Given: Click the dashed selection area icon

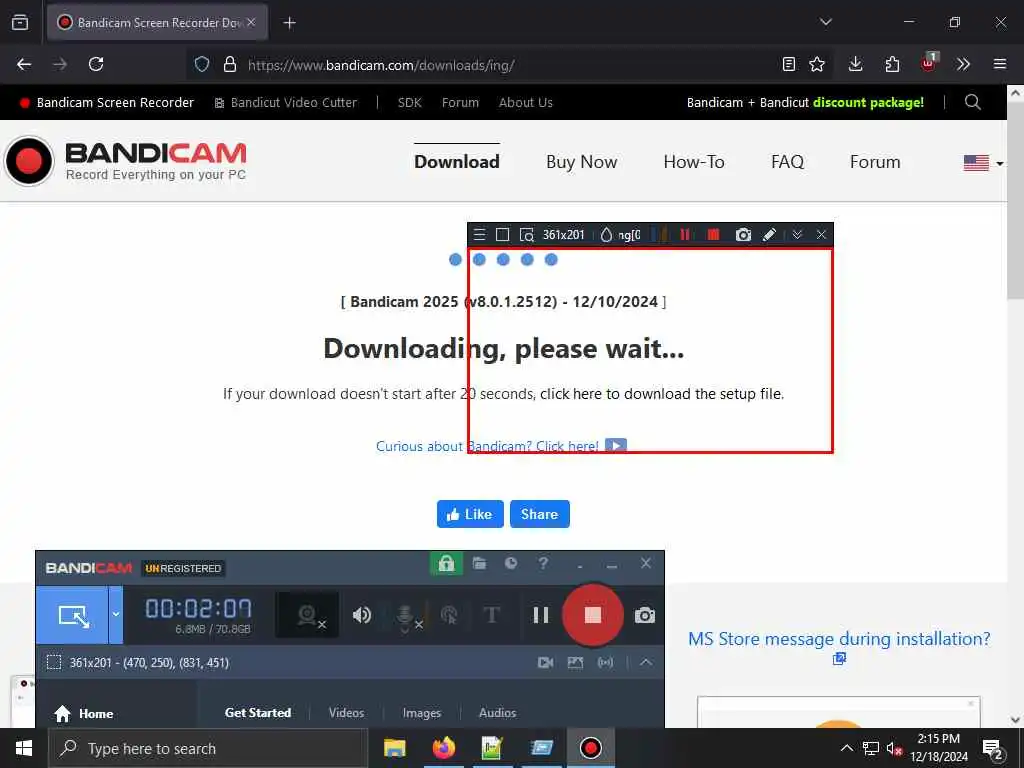Looking at the screenshot, I should click(54, 663).
